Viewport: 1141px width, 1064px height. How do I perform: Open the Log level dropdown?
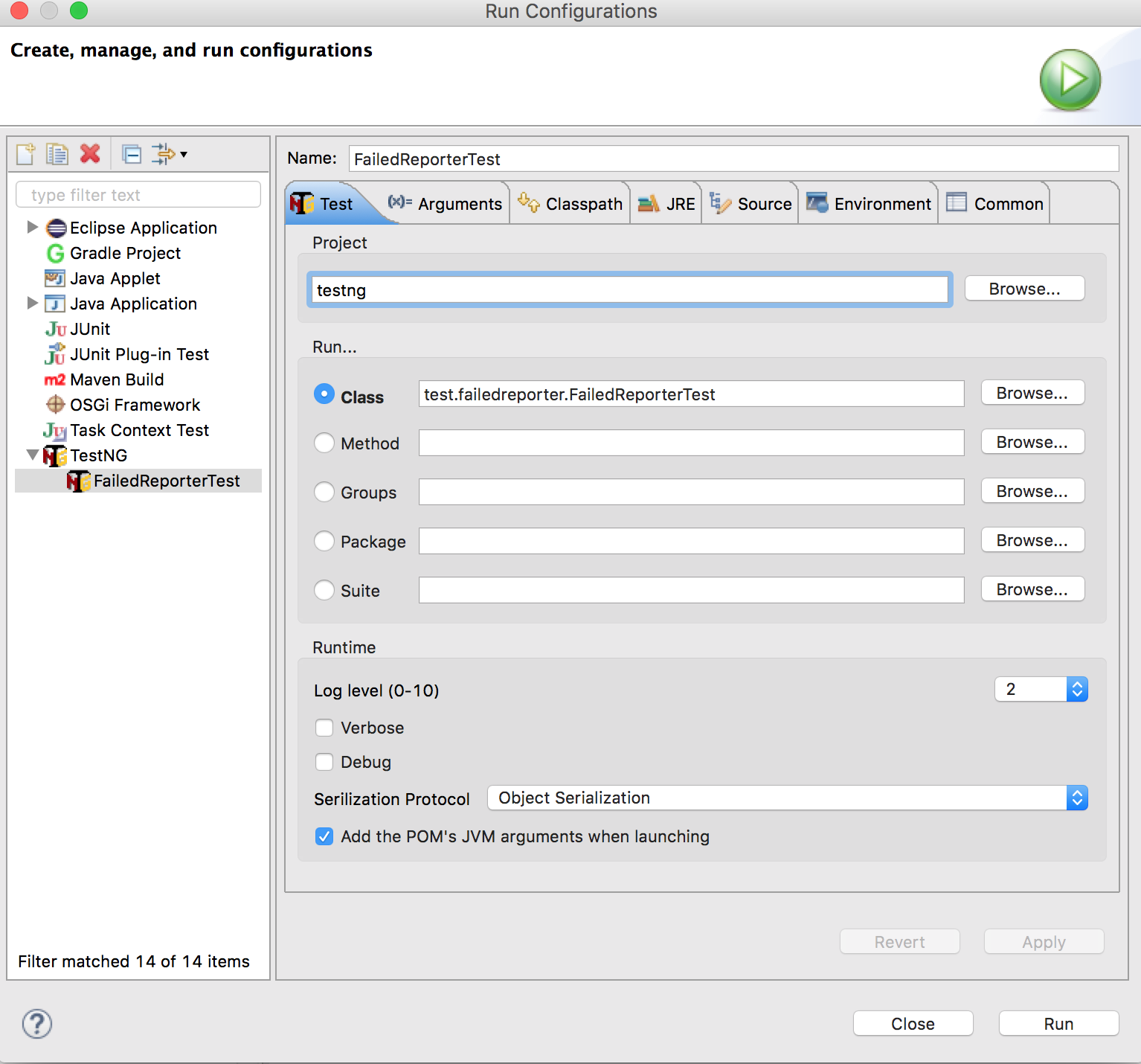click(x=1041, y=690)
